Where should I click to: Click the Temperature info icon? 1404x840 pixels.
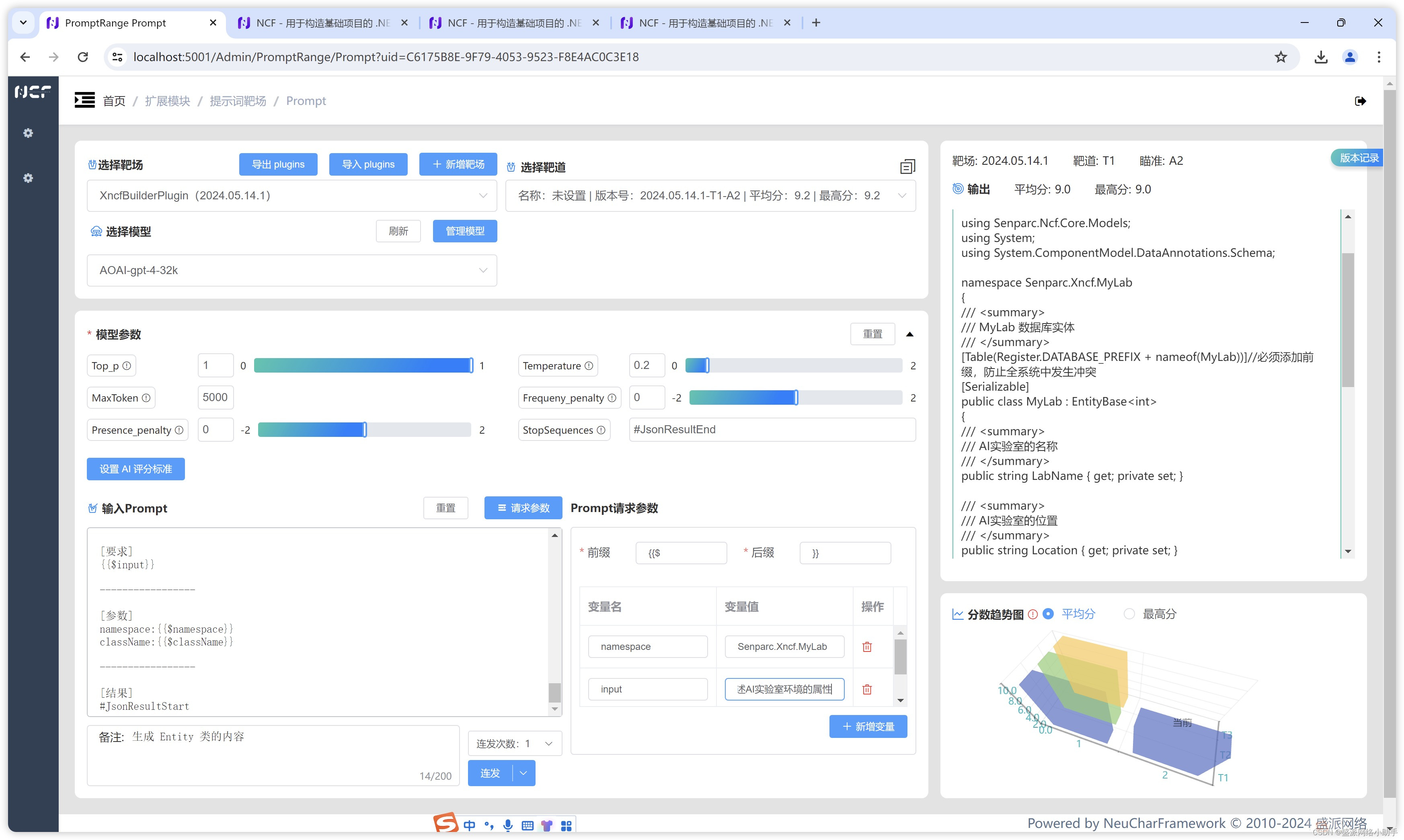tap(589, 366)
